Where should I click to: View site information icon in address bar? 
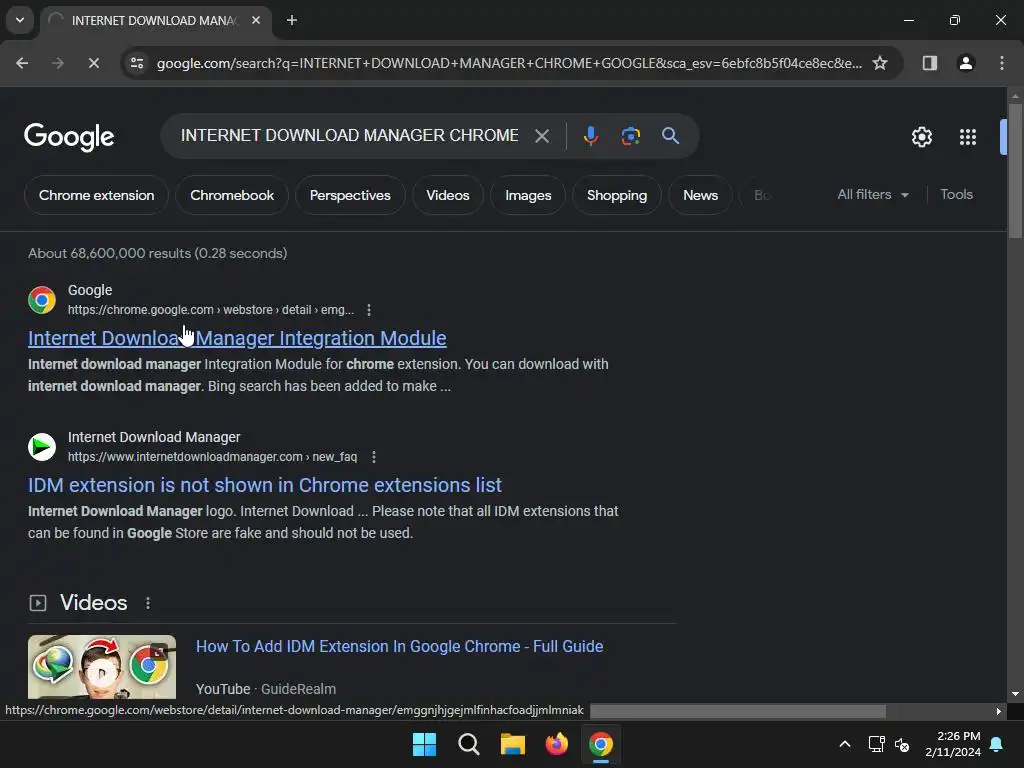point(137,63)
